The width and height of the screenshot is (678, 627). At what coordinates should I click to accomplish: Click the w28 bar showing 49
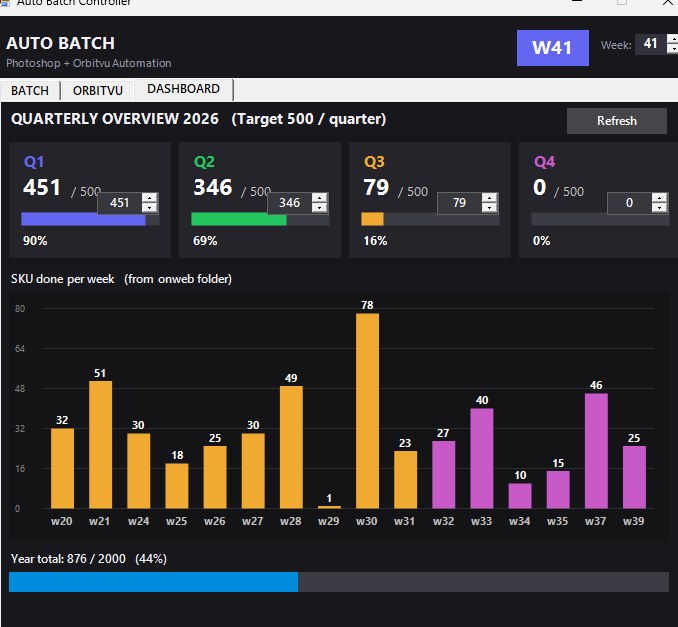click(291, 447)
